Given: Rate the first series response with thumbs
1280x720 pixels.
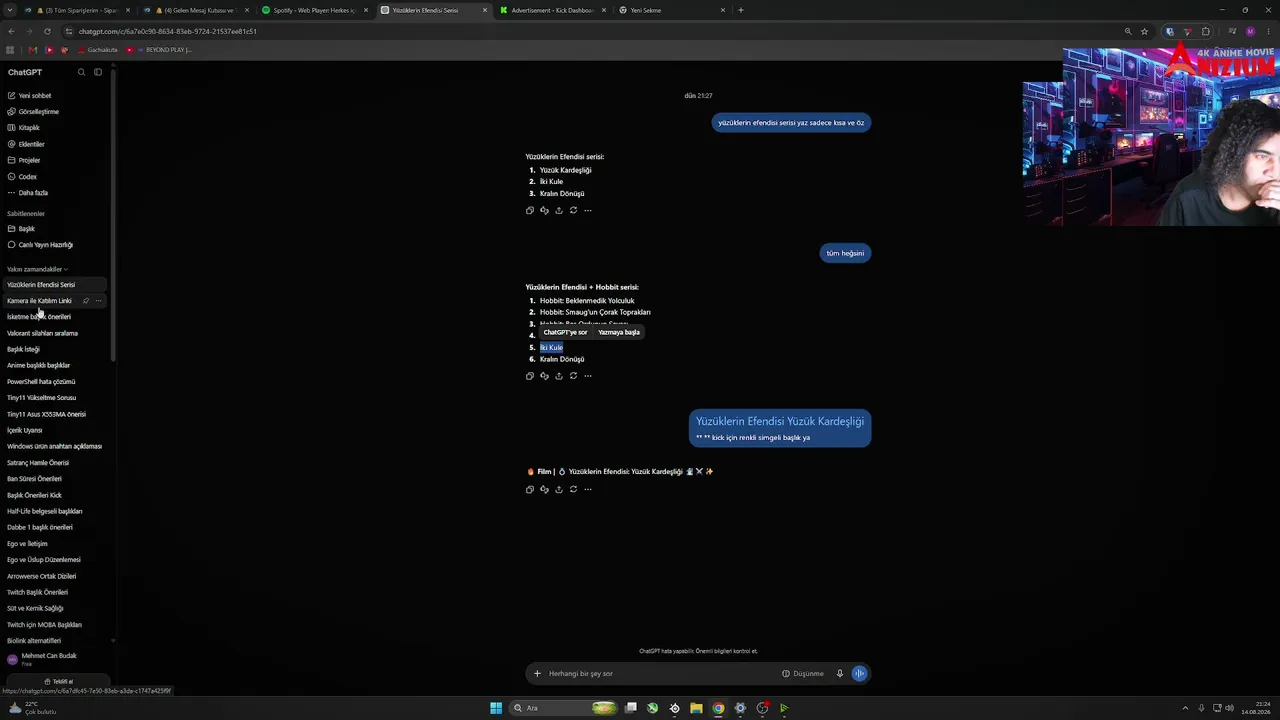Looking at the screenshot, I should (x=544, y=210).
